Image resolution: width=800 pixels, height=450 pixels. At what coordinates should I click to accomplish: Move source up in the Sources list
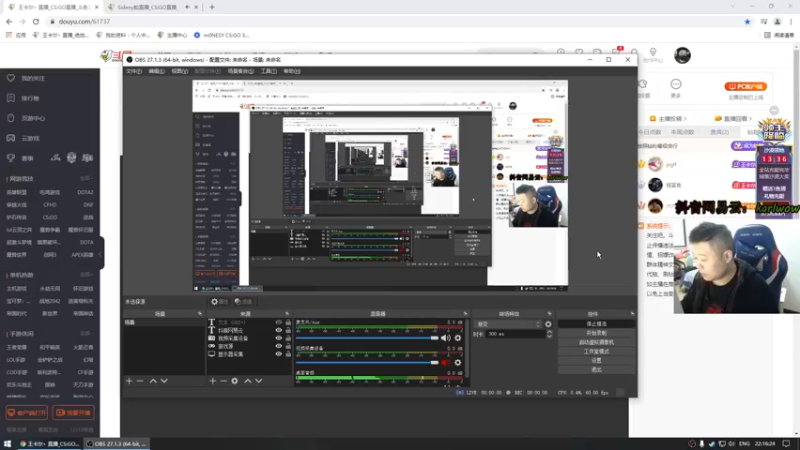[x=248, y=381]
